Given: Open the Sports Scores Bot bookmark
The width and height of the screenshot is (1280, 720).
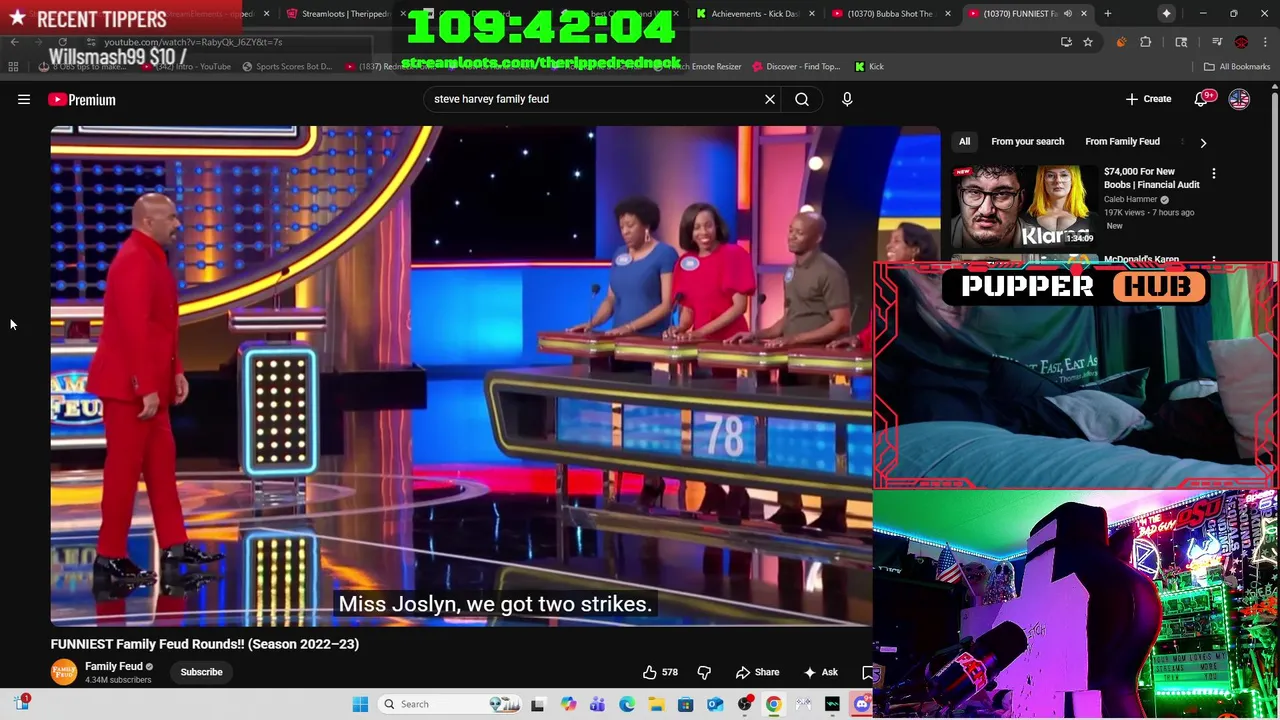Looking at the screenshot, I should (x=286, y=66).
